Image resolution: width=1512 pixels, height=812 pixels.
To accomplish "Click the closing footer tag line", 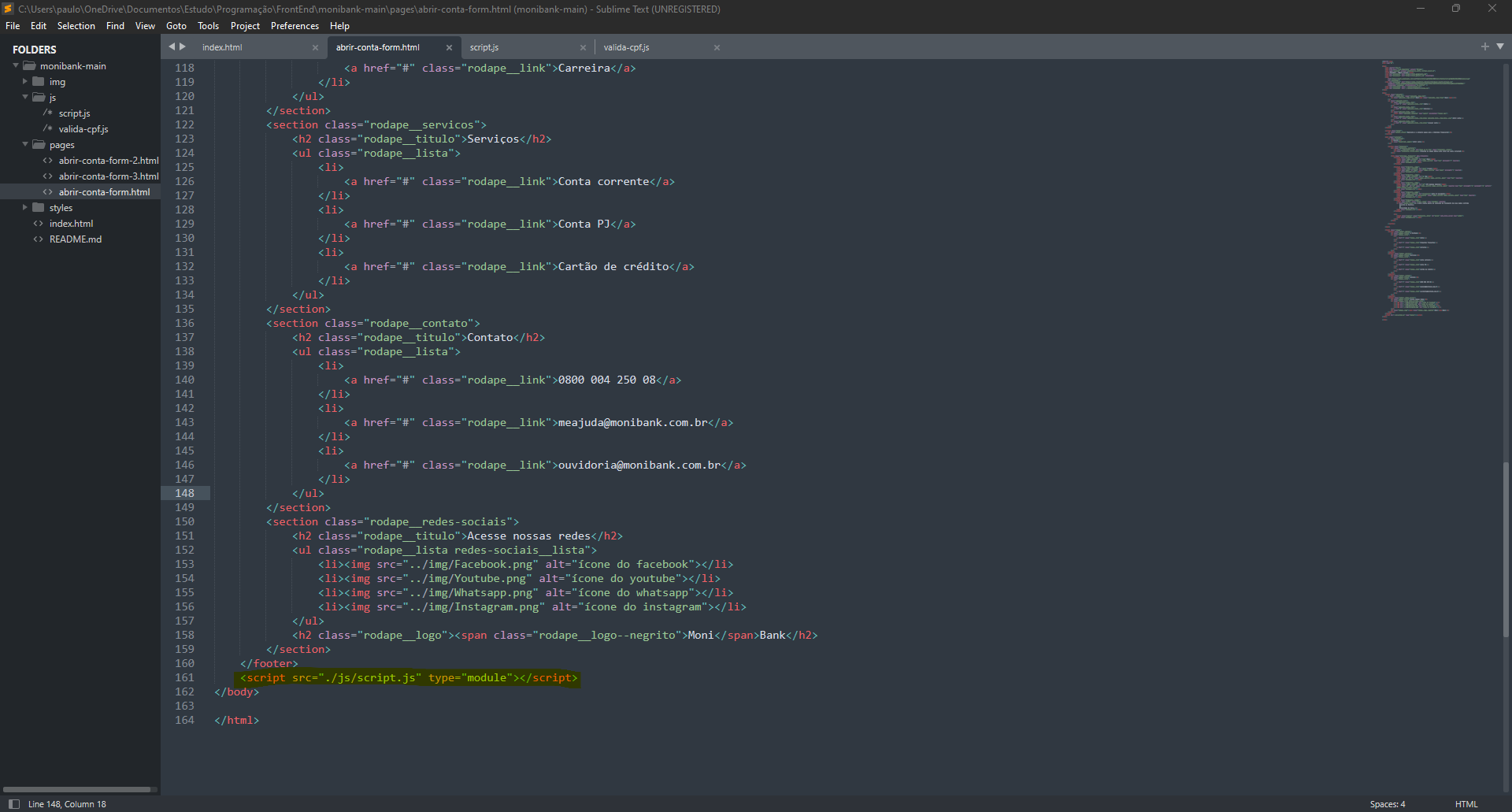I will click(269, 663).
